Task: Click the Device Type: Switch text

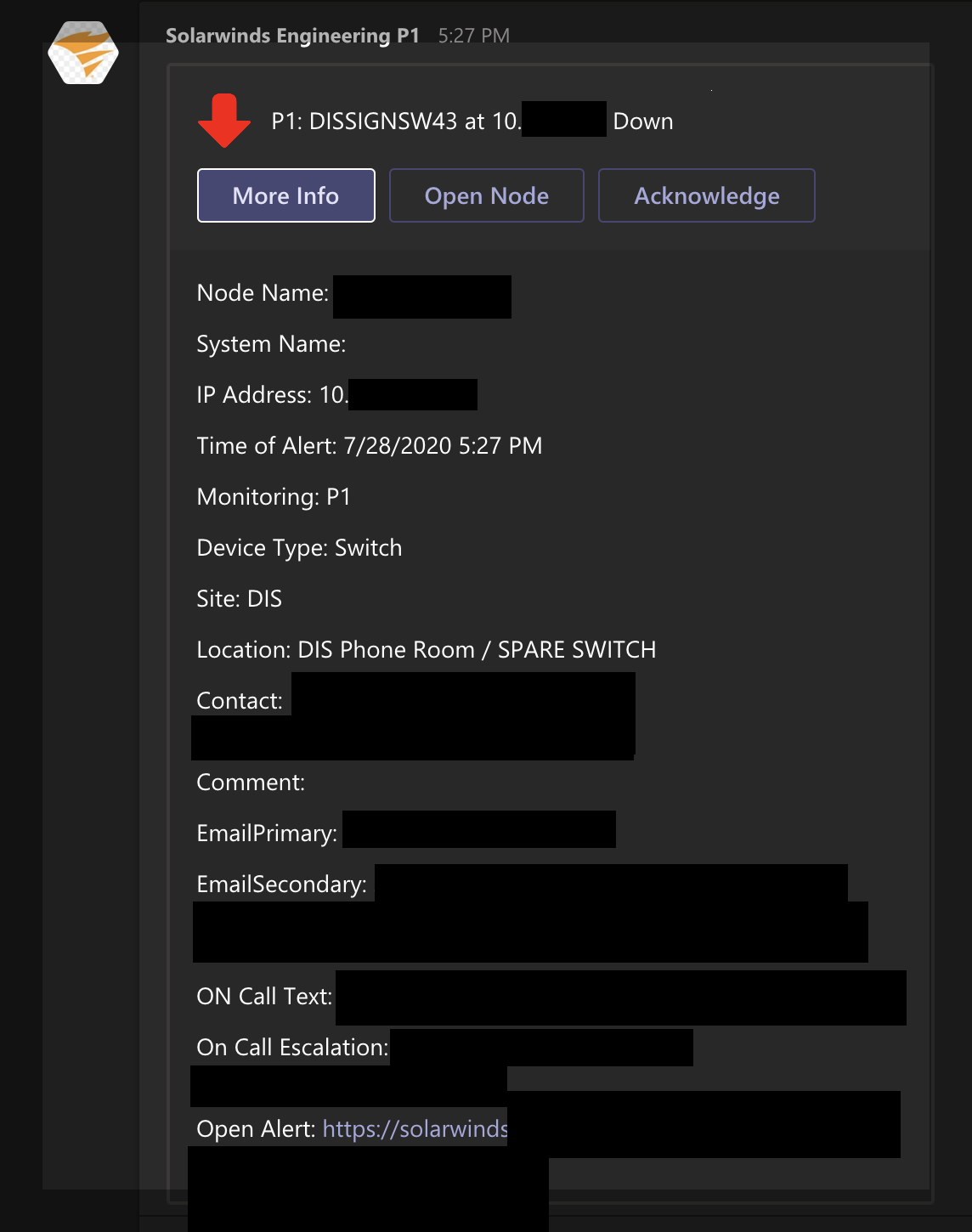Action: pos(299,548)
